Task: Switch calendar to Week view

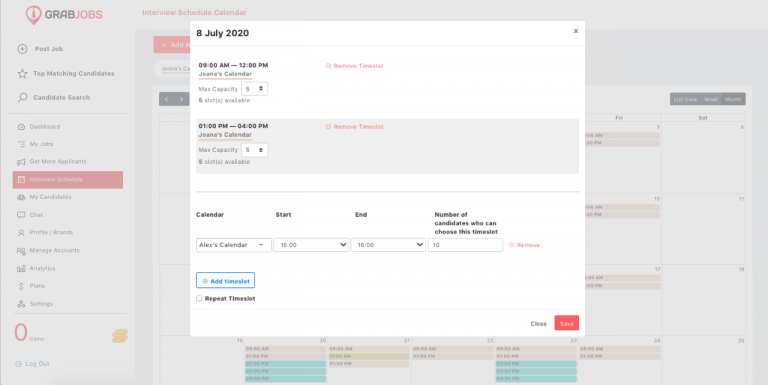Action: tap(711, 99)
